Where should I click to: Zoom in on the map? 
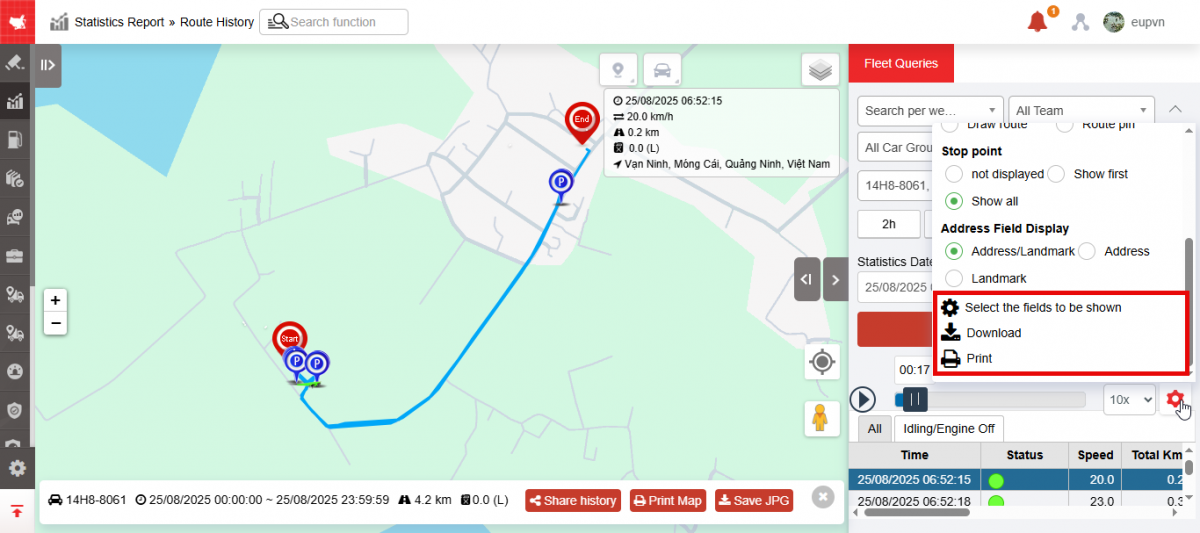pos(56,300)
